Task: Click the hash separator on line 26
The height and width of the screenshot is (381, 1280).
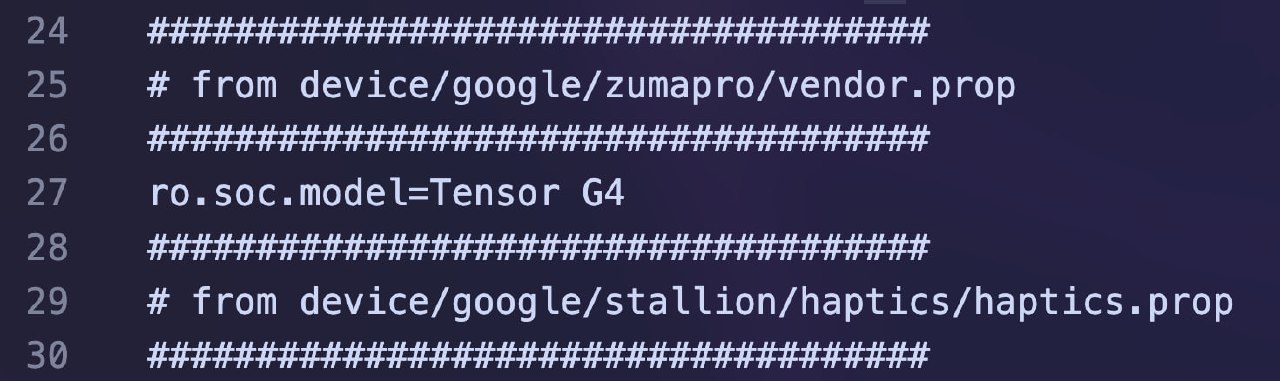Action: click(x=539, y=139)
